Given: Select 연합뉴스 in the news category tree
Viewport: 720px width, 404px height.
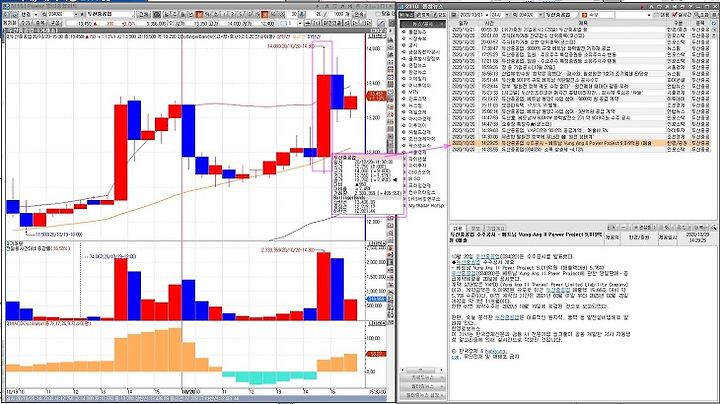Looking at the screenshot, I should (x=417, y=65).
